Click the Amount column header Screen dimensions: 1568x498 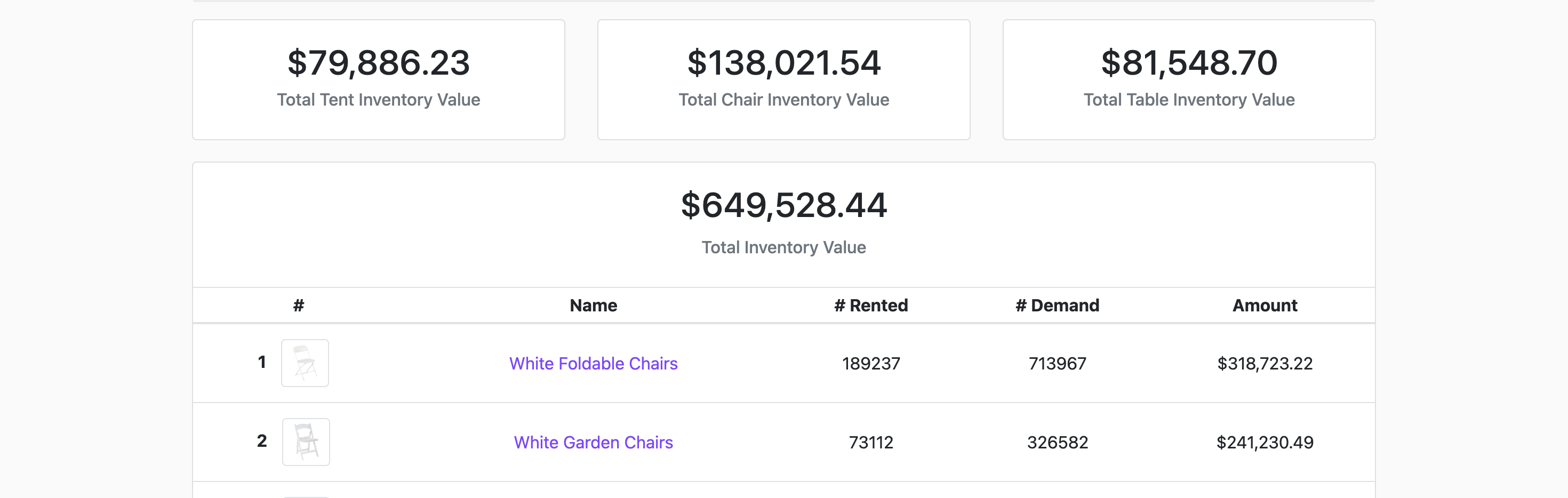[x=1265, y=306]
